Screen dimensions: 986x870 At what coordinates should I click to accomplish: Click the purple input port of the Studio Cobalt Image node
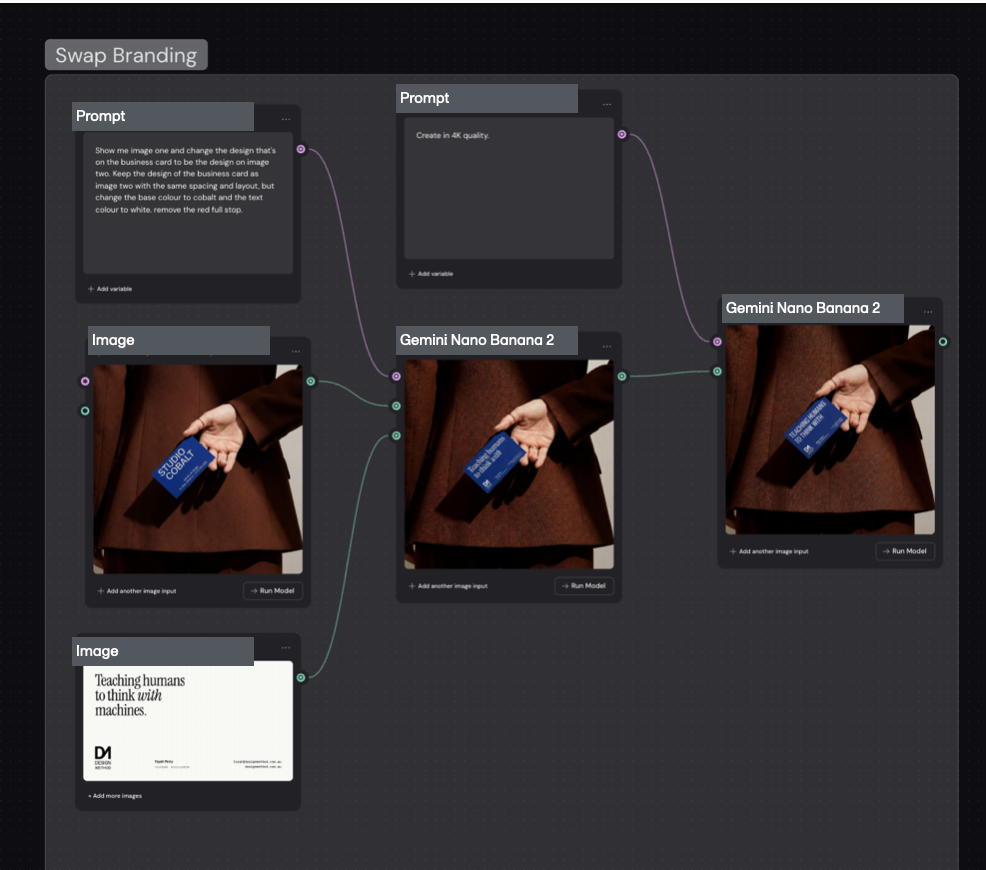pos(85,381)
